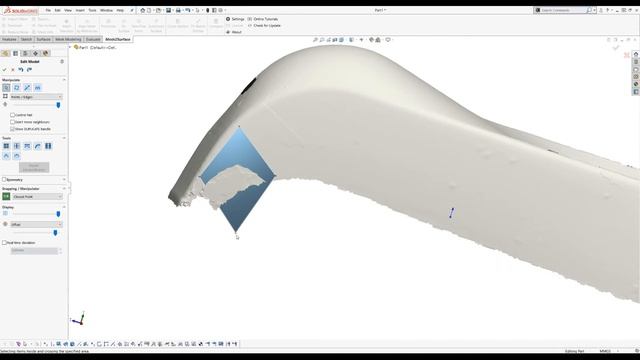Click the pin icon in Edit Model header
This screenshot has width=640, height=360.
click(x=62, y=62)
